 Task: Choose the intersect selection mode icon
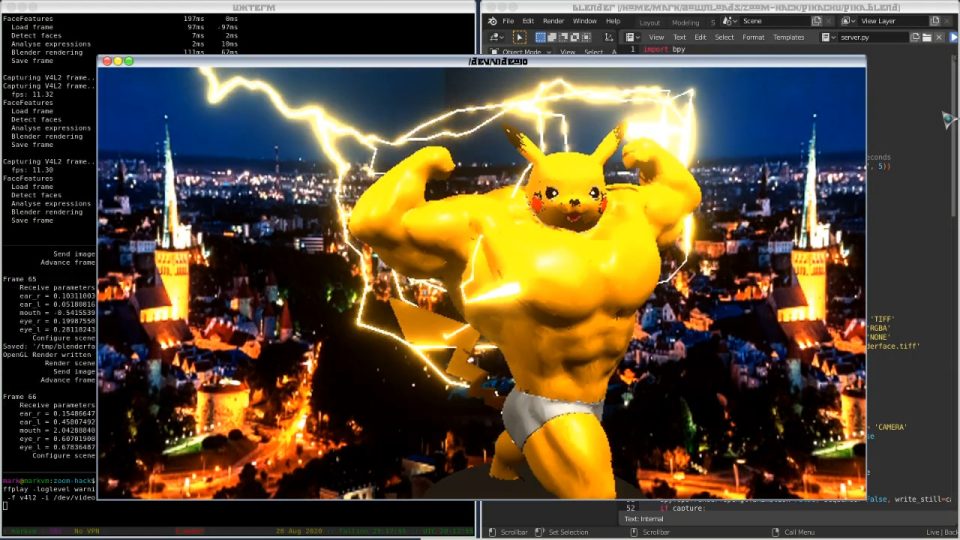click(587, 37)
